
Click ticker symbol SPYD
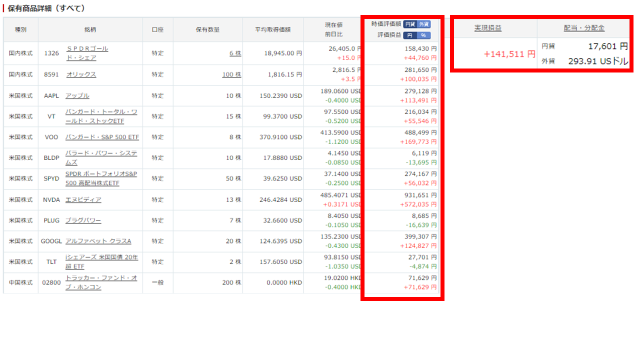(x=51, y=179)
